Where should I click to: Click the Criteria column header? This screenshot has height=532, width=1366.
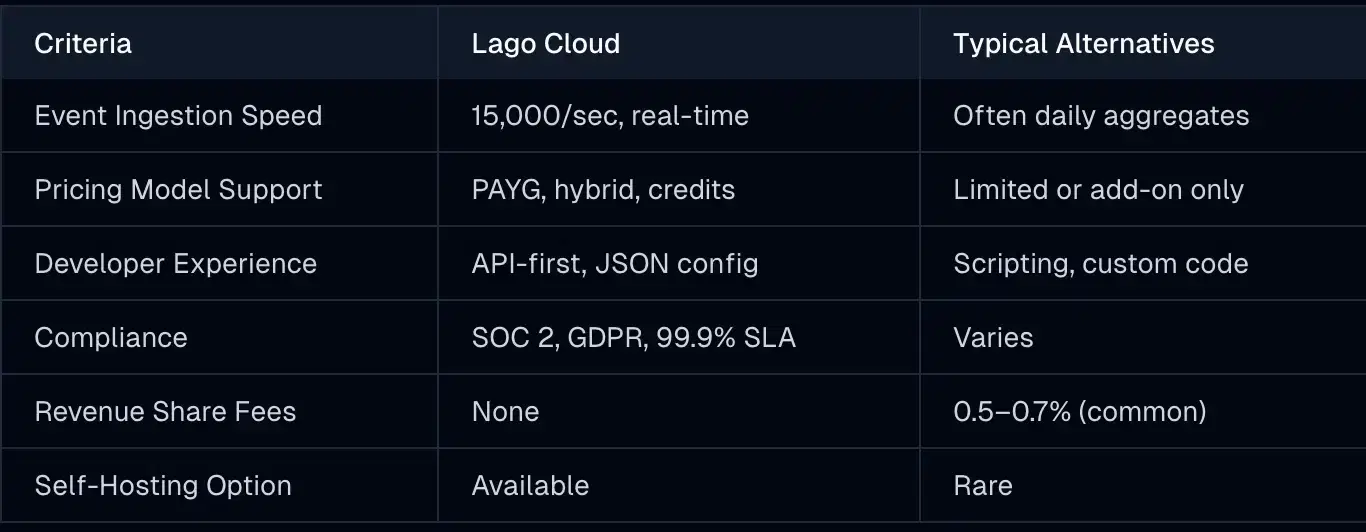pos(83,44)
